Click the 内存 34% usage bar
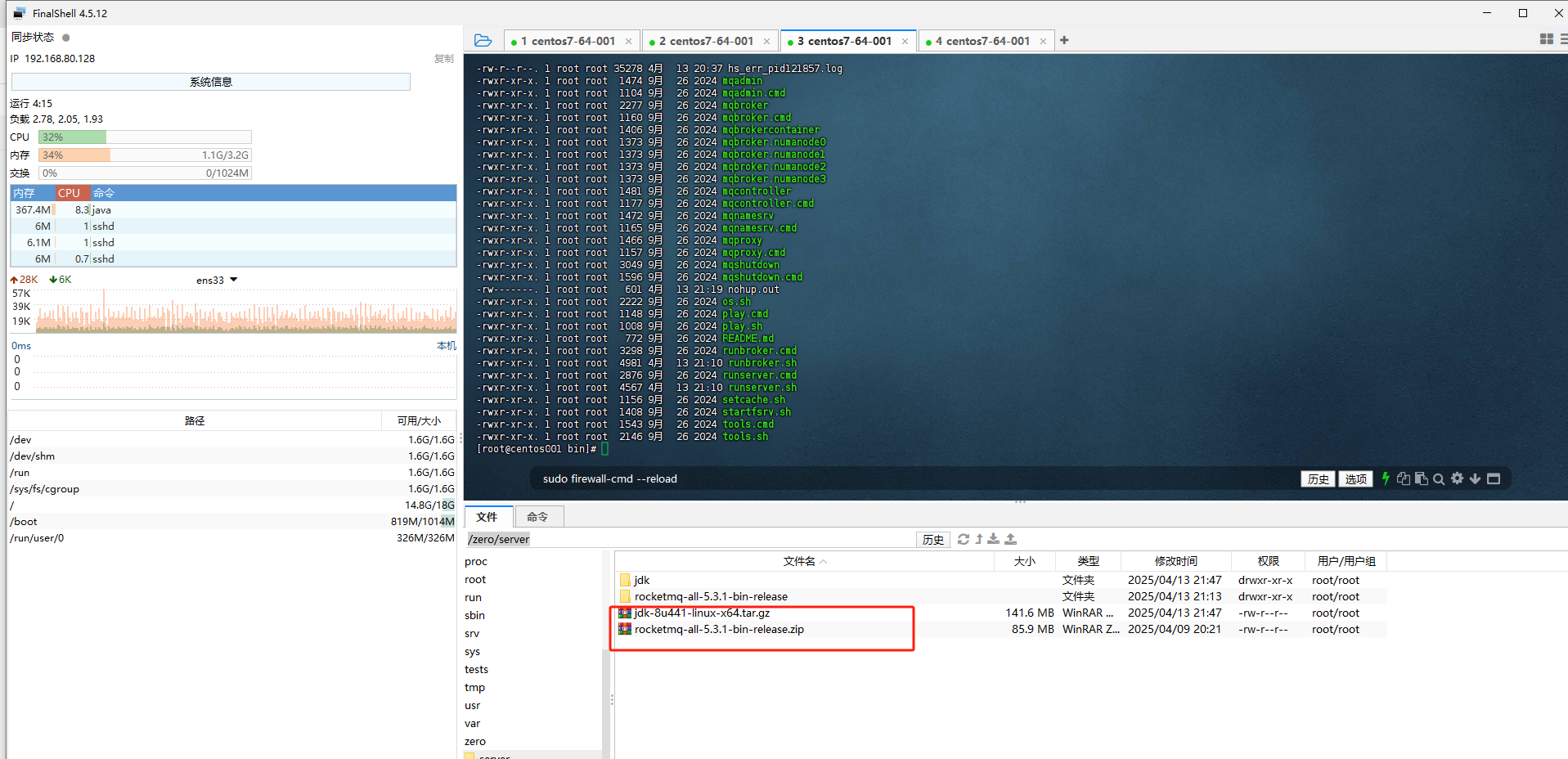 (145, 155)
